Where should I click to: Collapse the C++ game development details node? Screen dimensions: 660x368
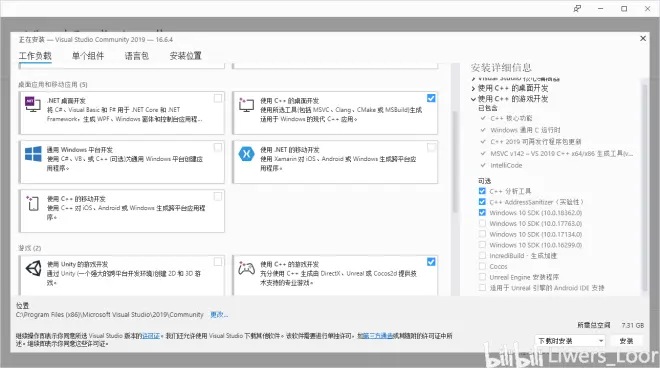[474, 99]
